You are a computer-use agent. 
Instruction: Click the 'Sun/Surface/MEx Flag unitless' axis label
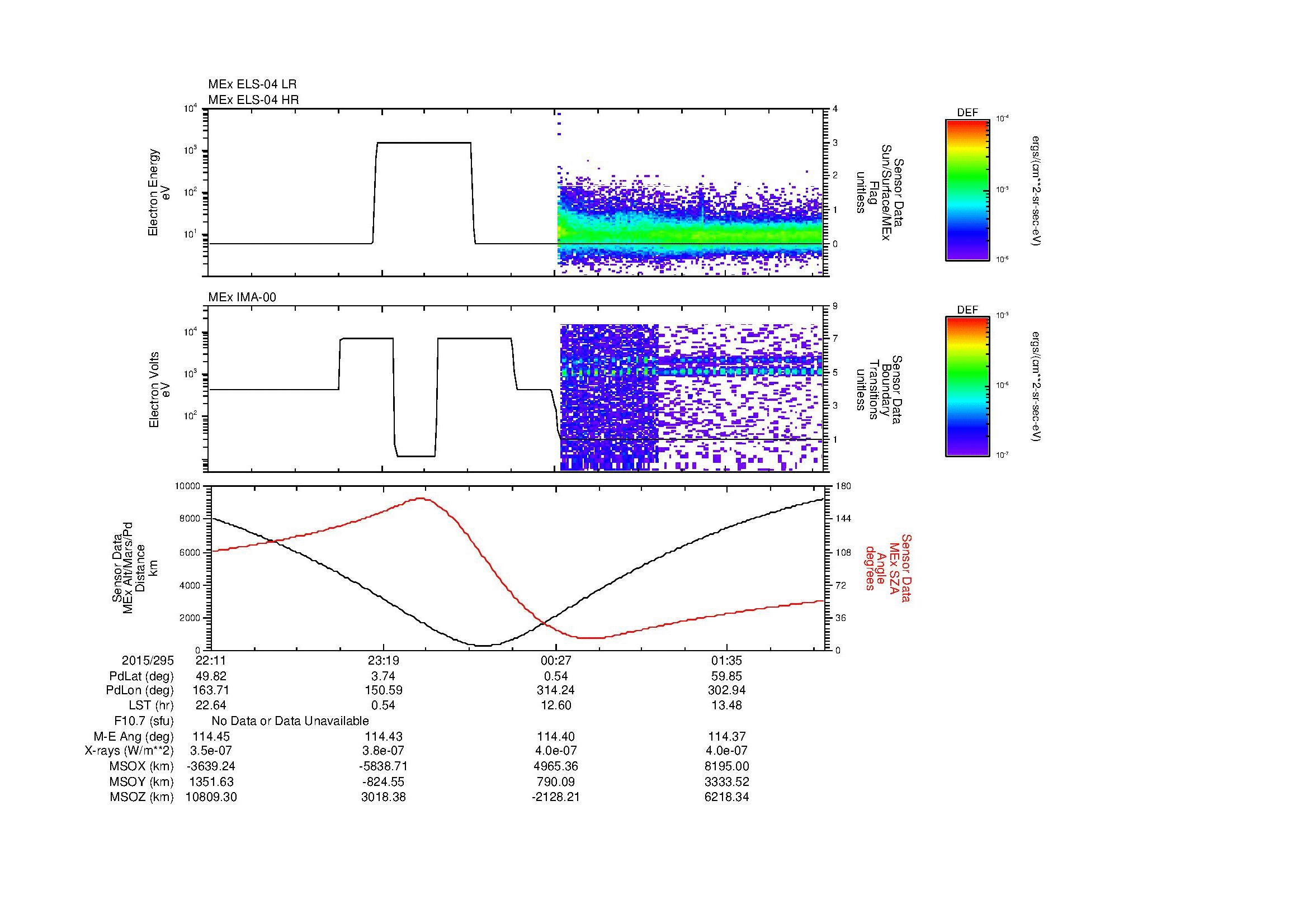coord(880,192)
